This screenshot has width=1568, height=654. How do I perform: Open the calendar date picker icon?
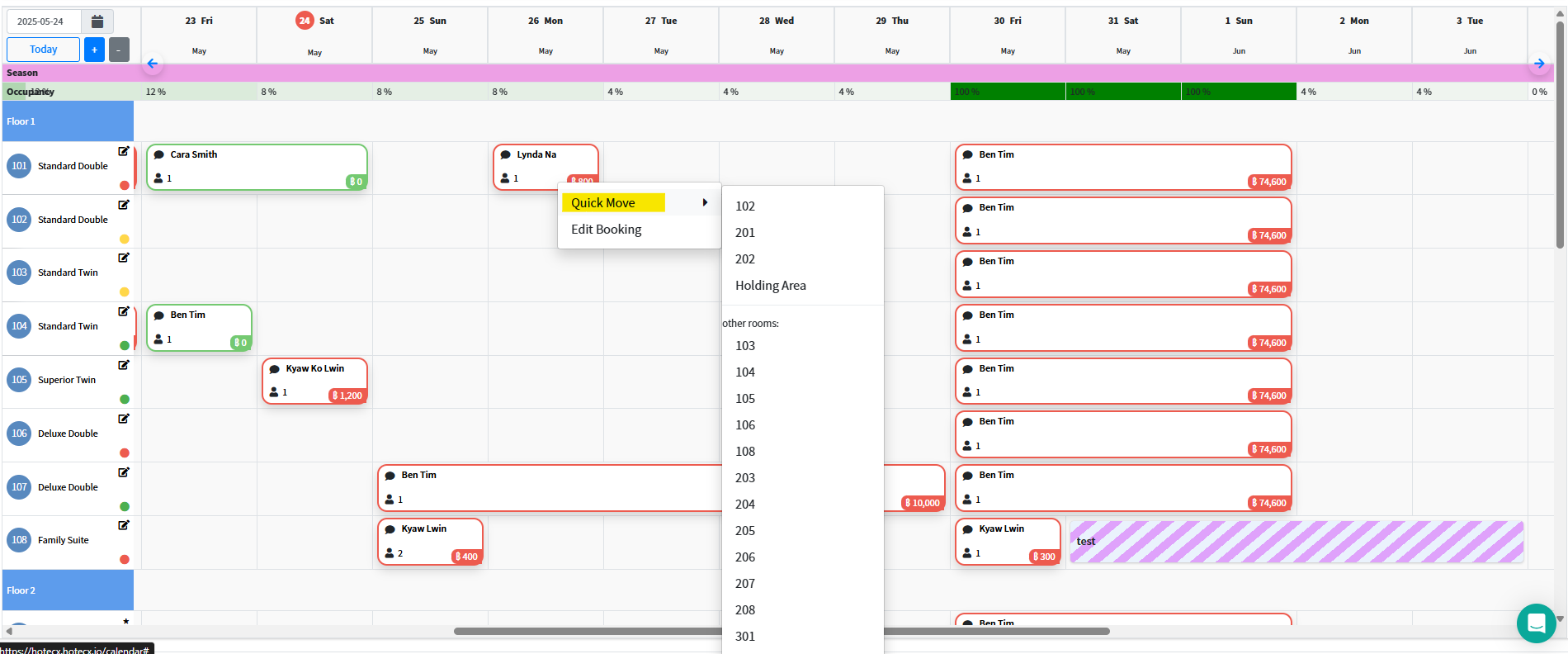[x=97, y=21]
